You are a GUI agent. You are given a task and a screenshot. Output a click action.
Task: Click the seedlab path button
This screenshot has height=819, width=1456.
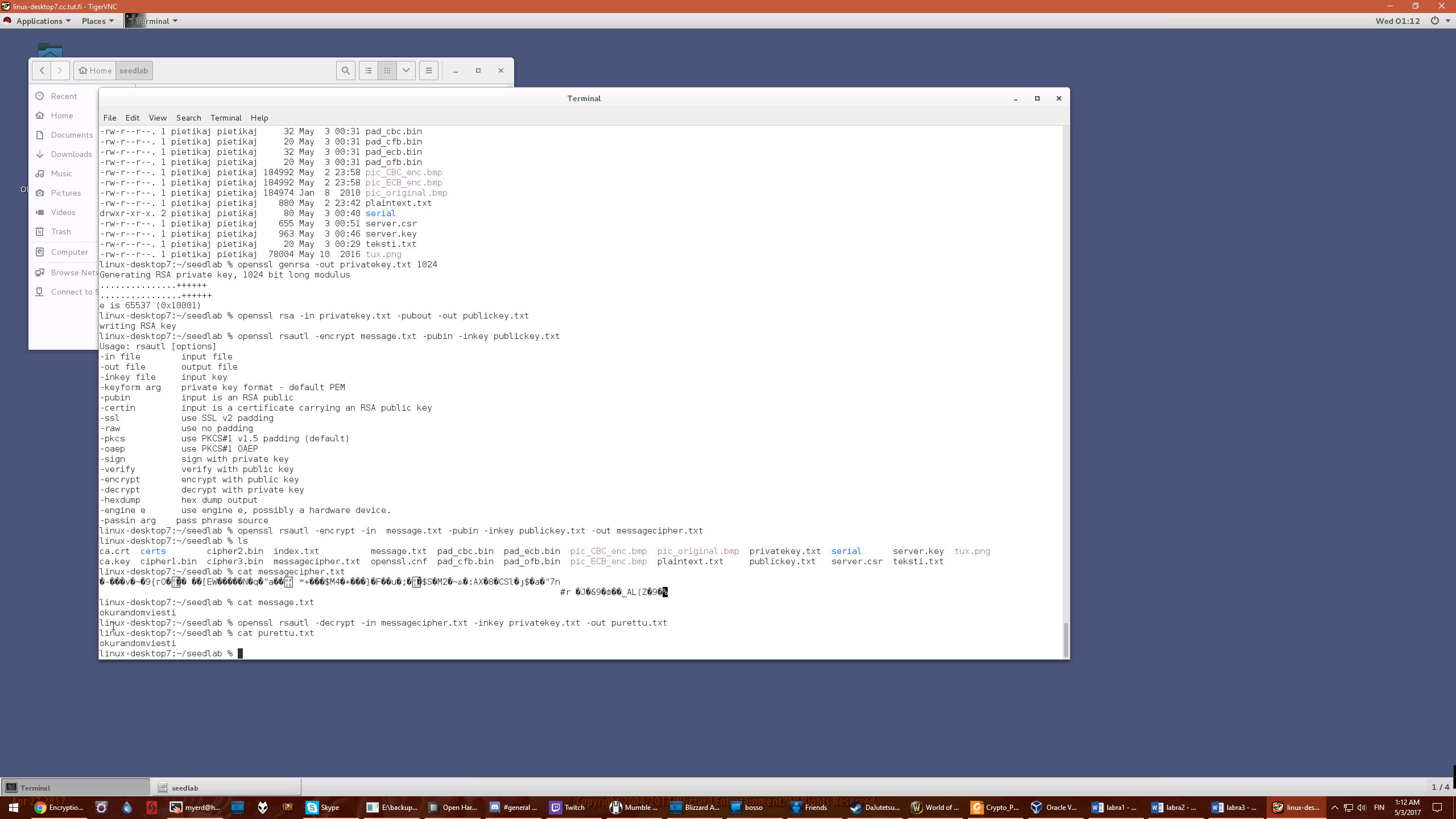coord(134,71)
